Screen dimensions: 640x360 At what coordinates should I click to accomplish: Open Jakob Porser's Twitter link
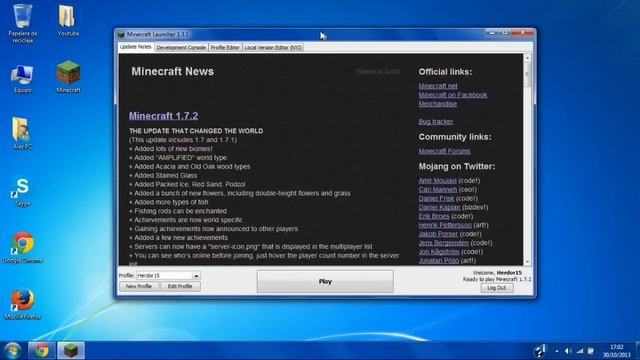pyautogui.click(x=438, y=234)
